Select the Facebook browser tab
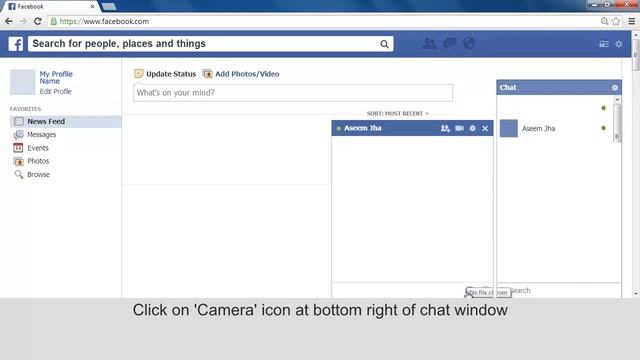Screen dimensions: 640x360 pyautogui.click(x=51, y=7)
